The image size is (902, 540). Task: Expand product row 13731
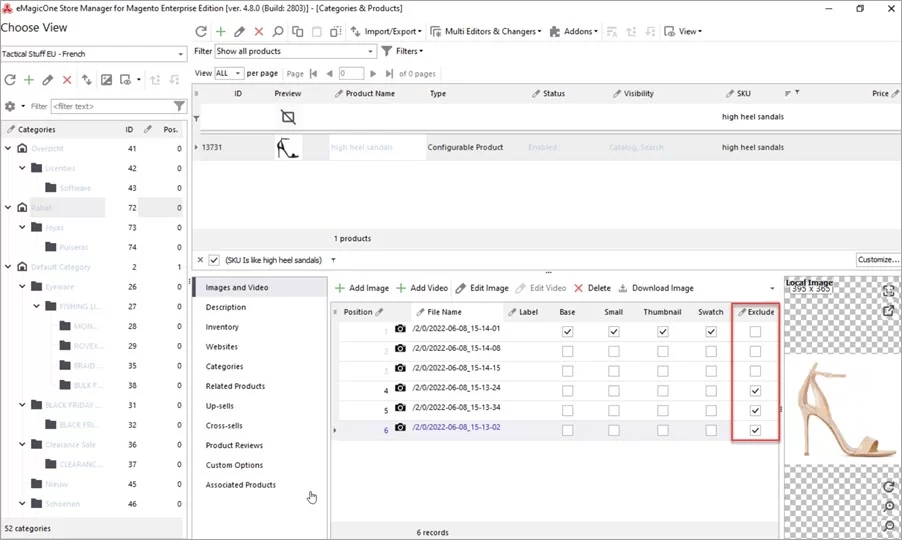[196, 148]
